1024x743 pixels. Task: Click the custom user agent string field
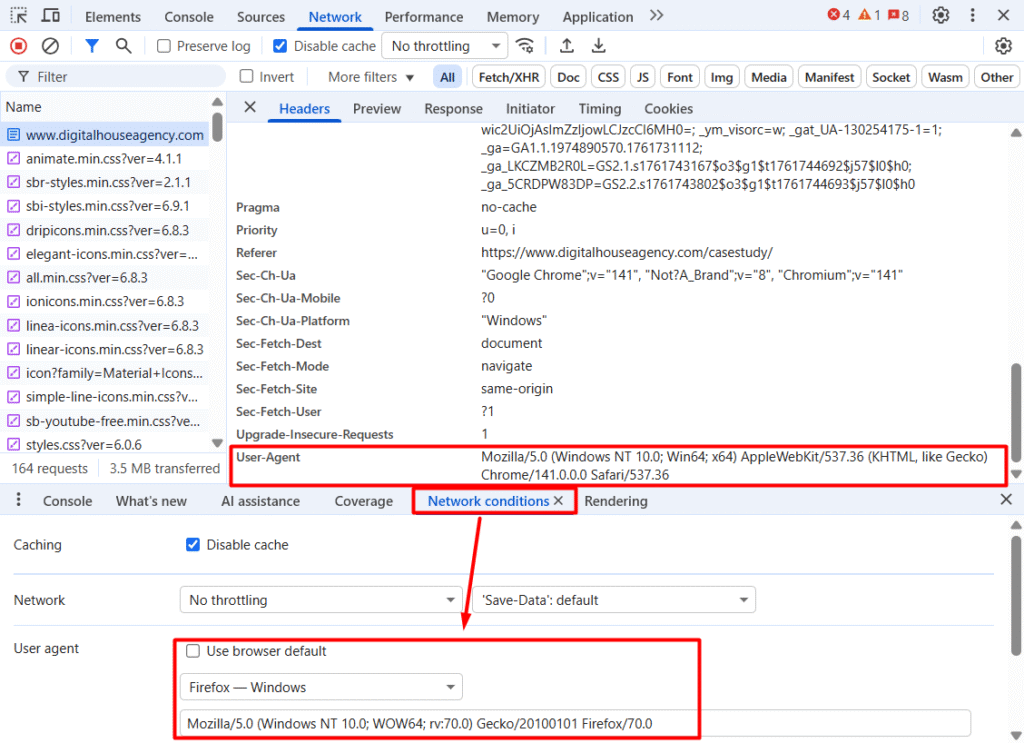(575, 723)
